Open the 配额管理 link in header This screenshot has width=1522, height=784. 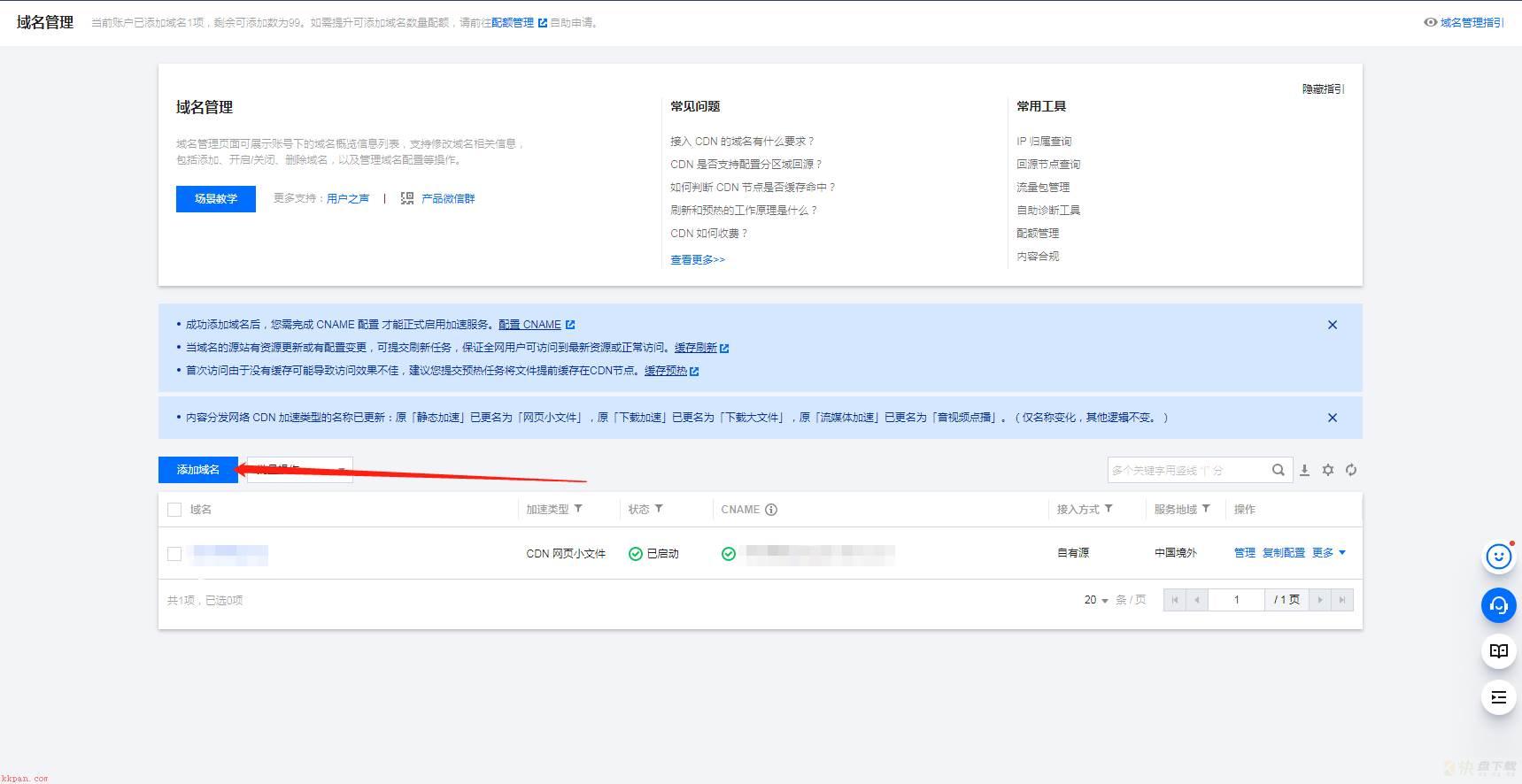click(513, 23)
